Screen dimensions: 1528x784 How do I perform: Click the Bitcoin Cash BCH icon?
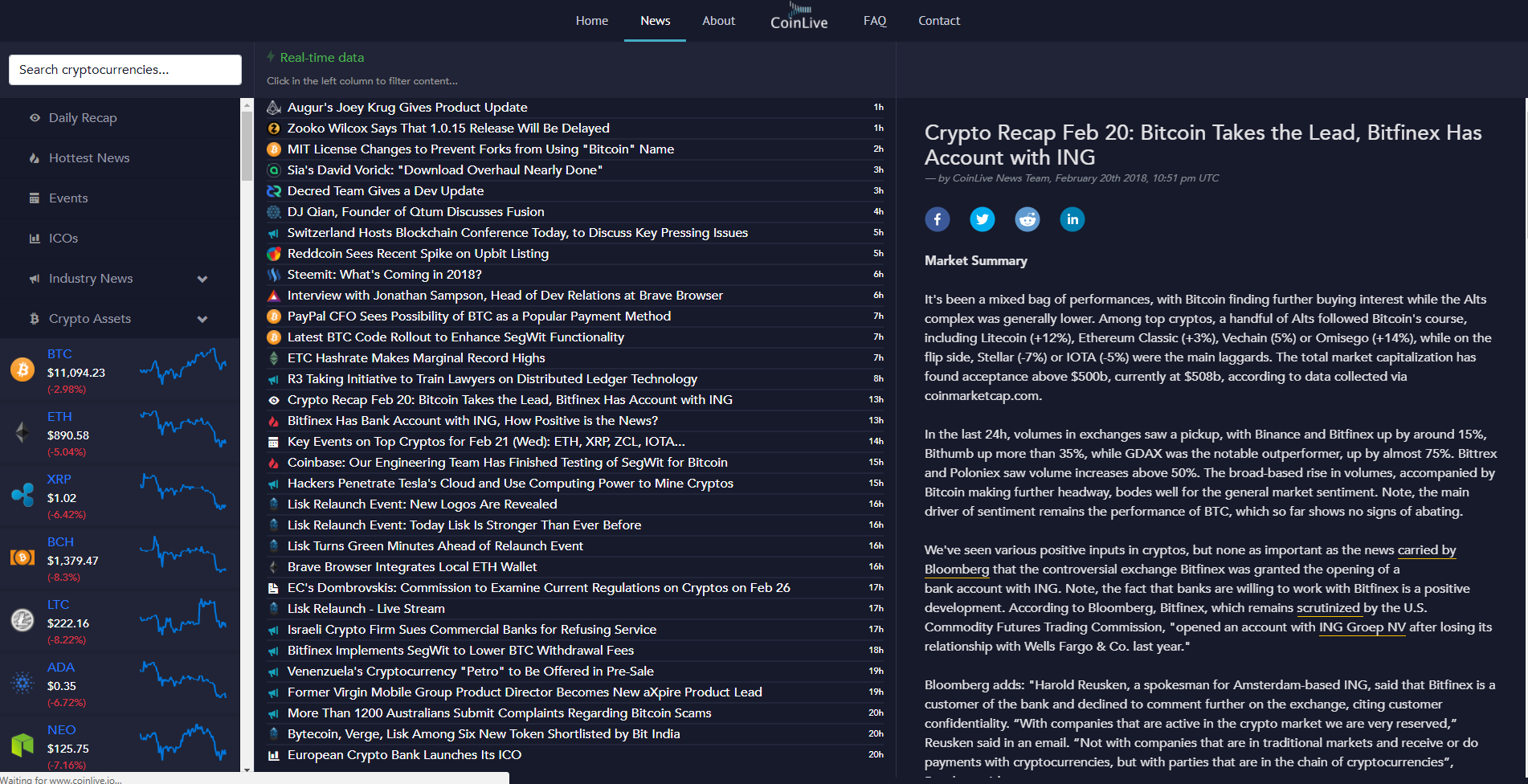click(22, 557)
